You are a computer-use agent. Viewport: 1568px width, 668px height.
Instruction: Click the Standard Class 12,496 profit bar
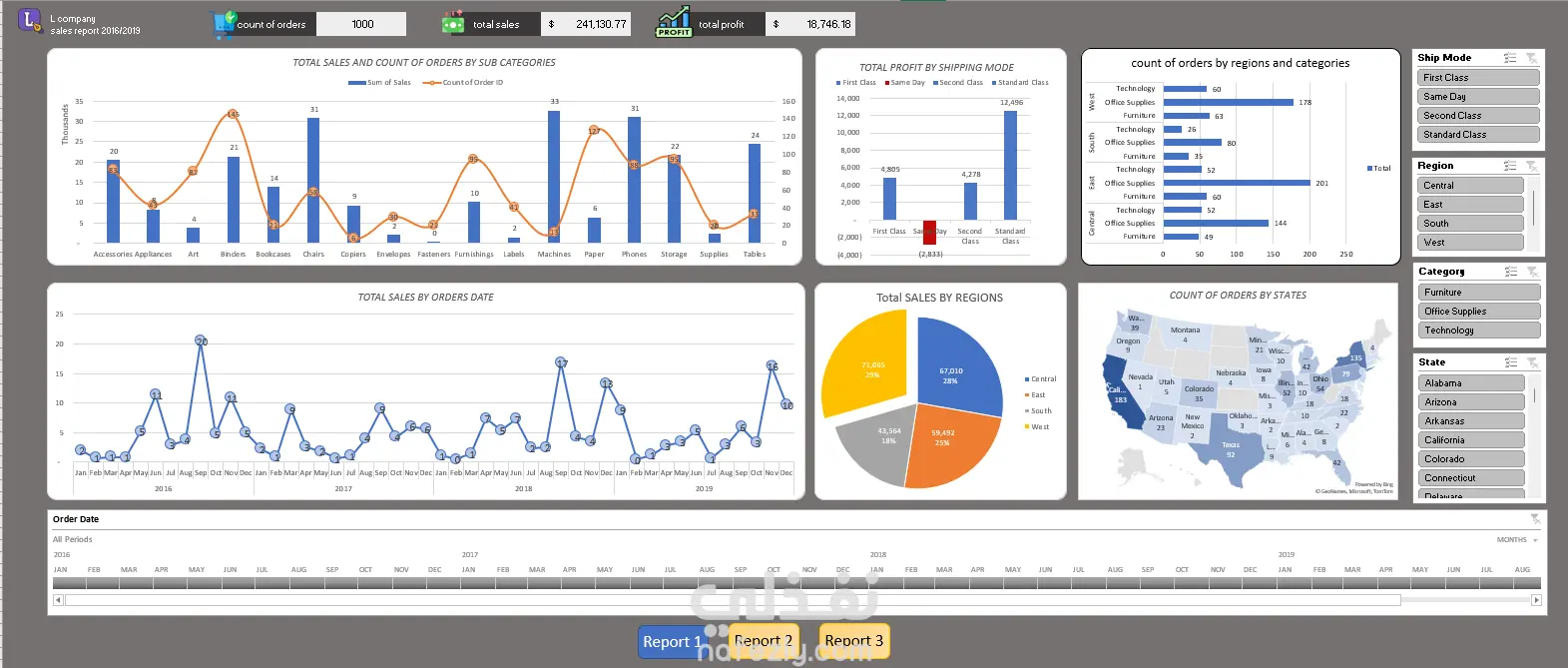[1010, 165]
